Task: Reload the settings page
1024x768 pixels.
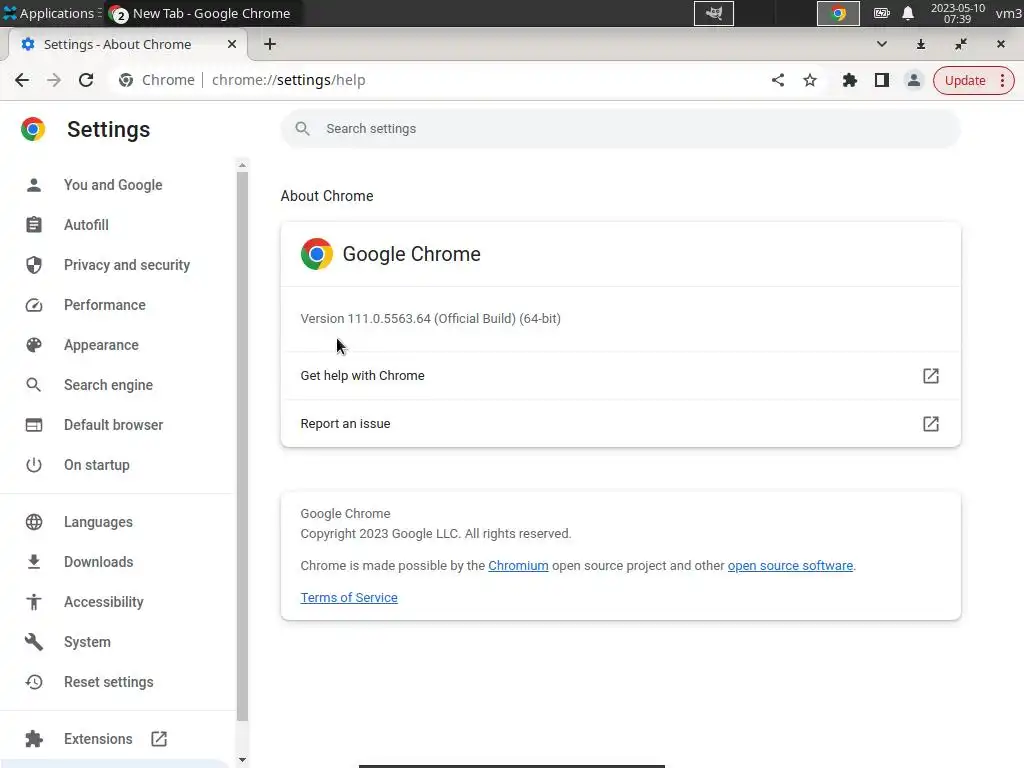Action: click(x=86, y=80)
